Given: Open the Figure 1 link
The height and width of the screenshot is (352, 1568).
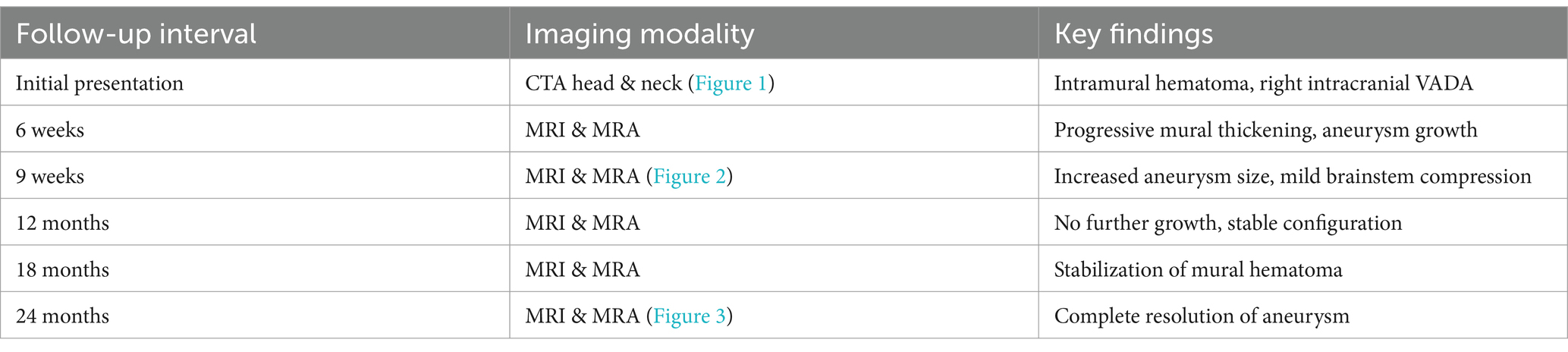Looking at the screenshot, I should pyautogui.click(x=731, y=83).
